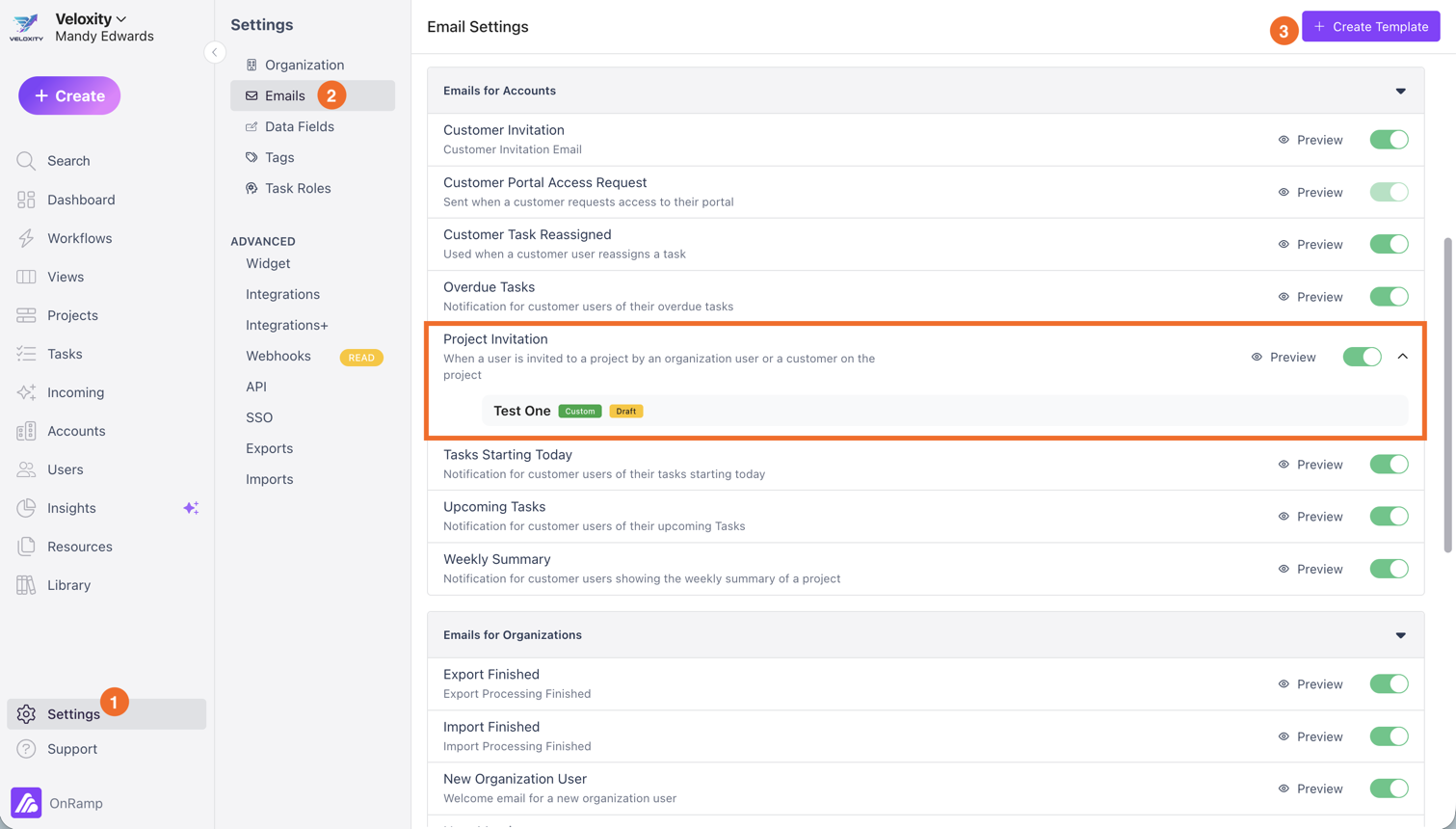Open the Data Fields settings menu item

[299, 126]
